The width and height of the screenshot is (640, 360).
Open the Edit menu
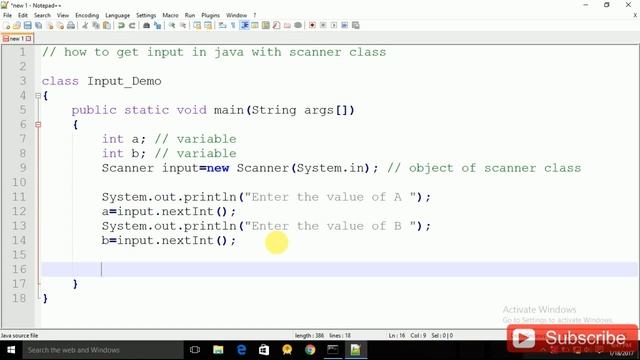click(23, 15)
